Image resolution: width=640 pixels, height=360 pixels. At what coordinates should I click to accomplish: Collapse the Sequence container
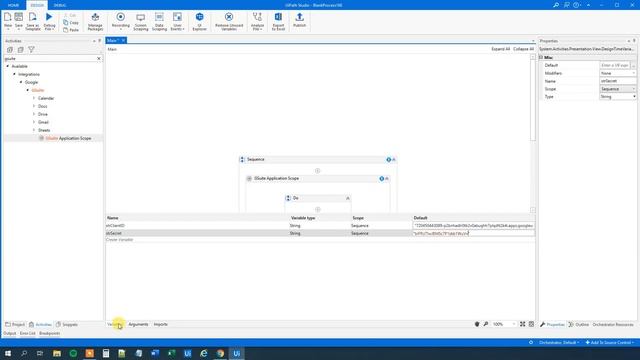coord(394,160)
